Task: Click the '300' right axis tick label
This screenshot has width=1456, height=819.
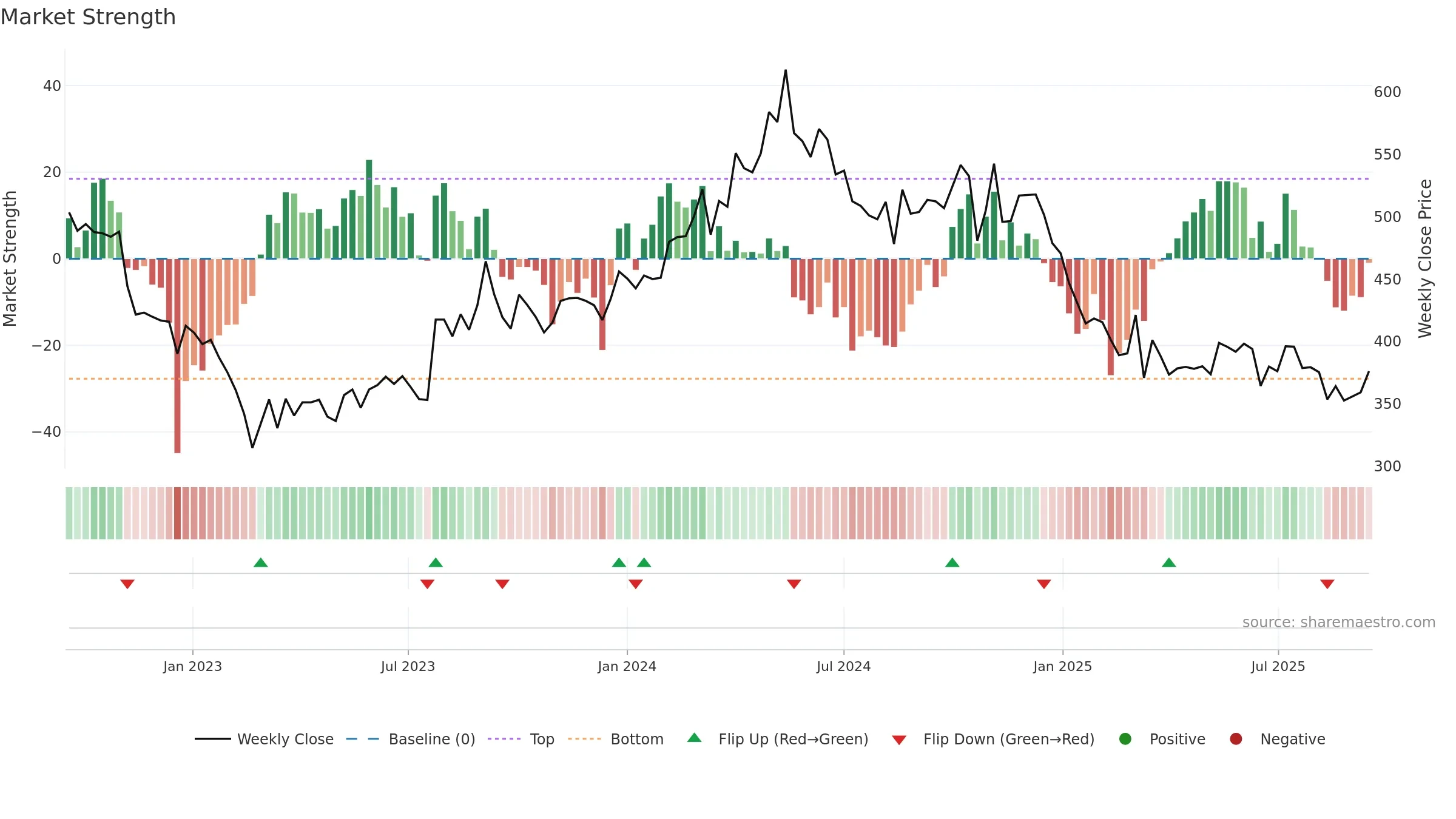Action: (1387, 467)
